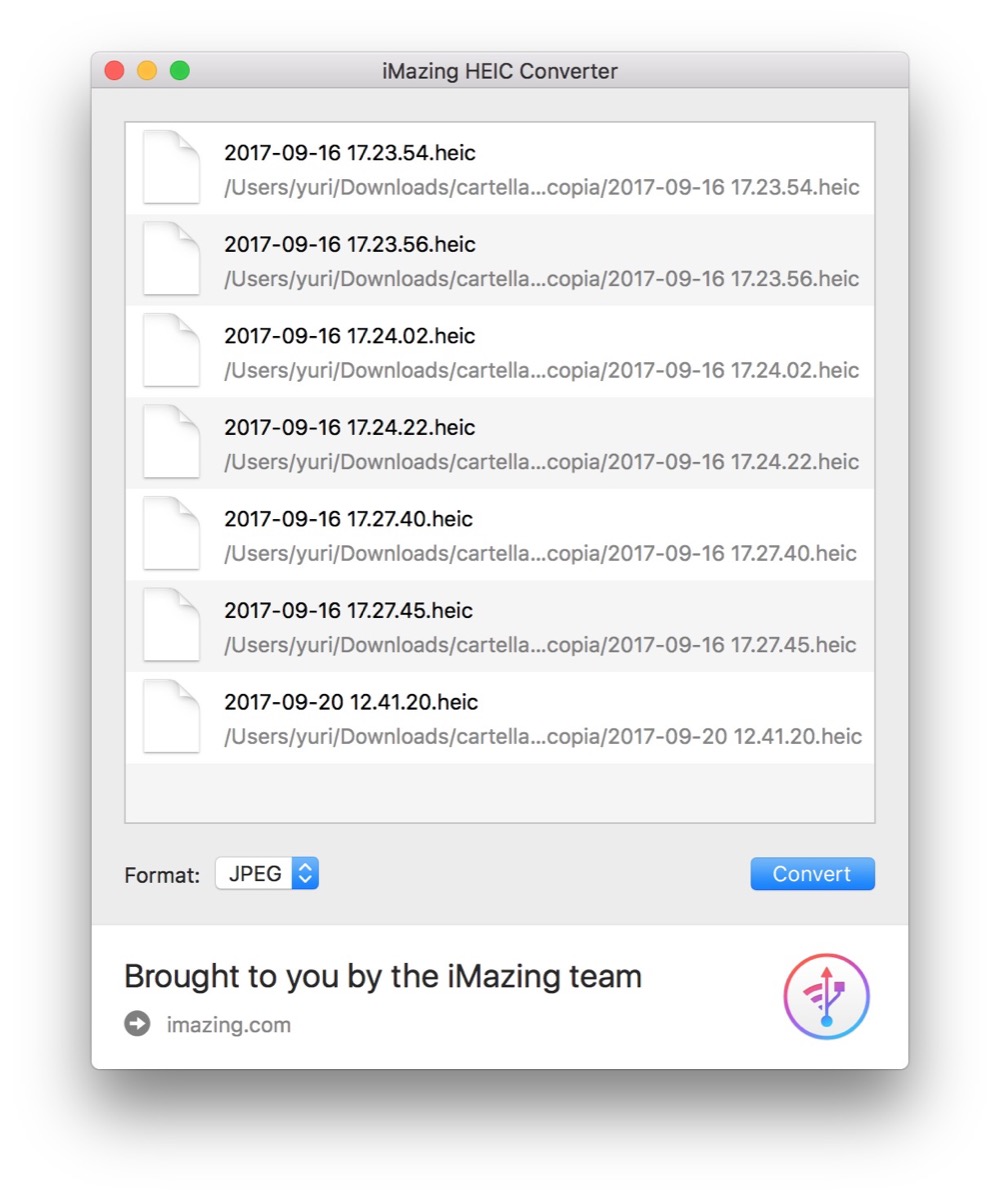Click the file icon for 2017-09-16 17.23.54.heic
This screenshot has height=1200, width=1000.
171,167
